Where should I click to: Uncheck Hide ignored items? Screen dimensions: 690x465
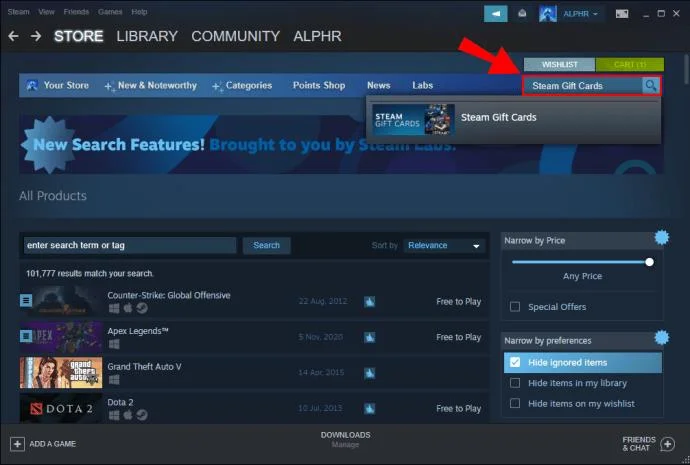pos(515,362)
